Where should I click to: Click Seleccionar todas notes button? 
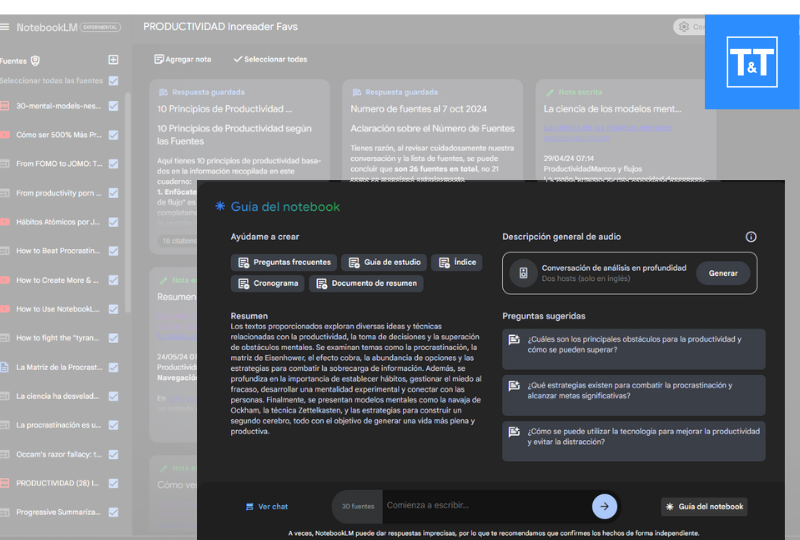pyautogui.click(x=270, y=59)
